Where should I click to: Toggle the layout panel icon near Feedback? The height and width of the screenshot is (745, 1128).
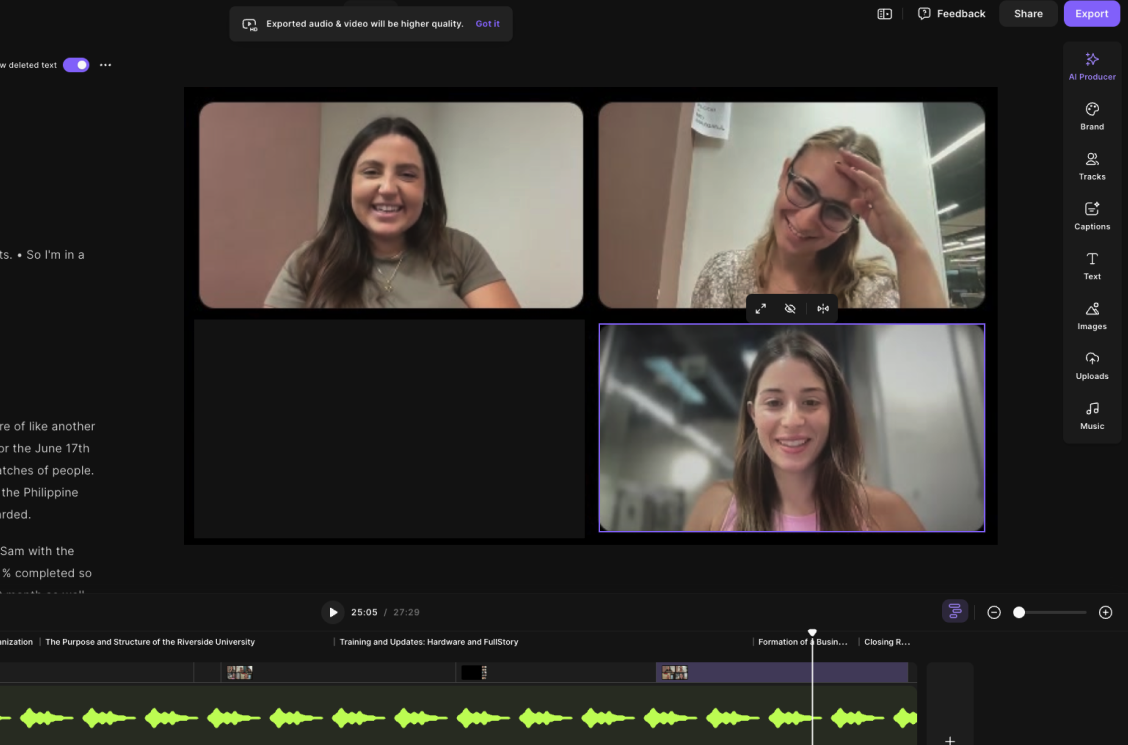(885, 14)
